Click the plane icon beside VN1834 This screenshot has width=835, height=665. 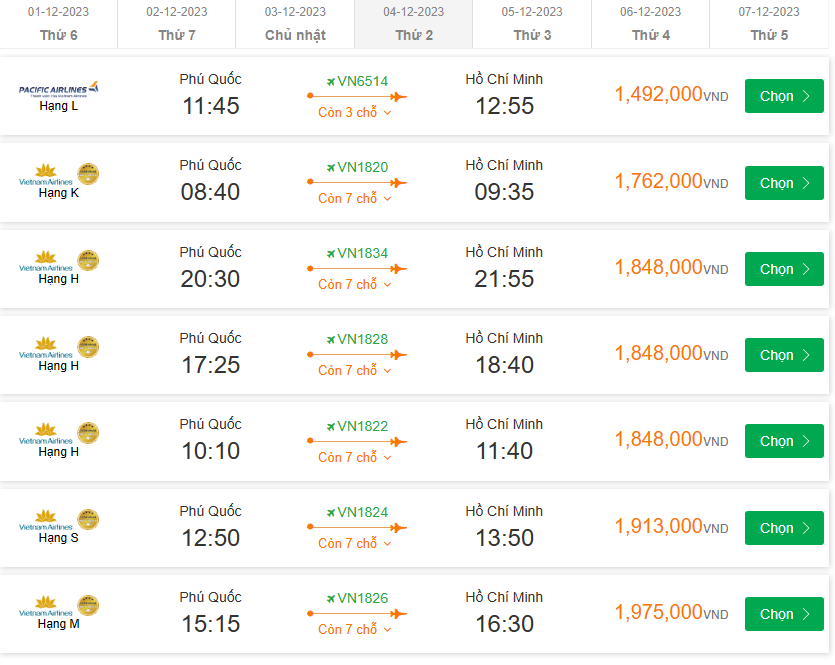[331, 253]
